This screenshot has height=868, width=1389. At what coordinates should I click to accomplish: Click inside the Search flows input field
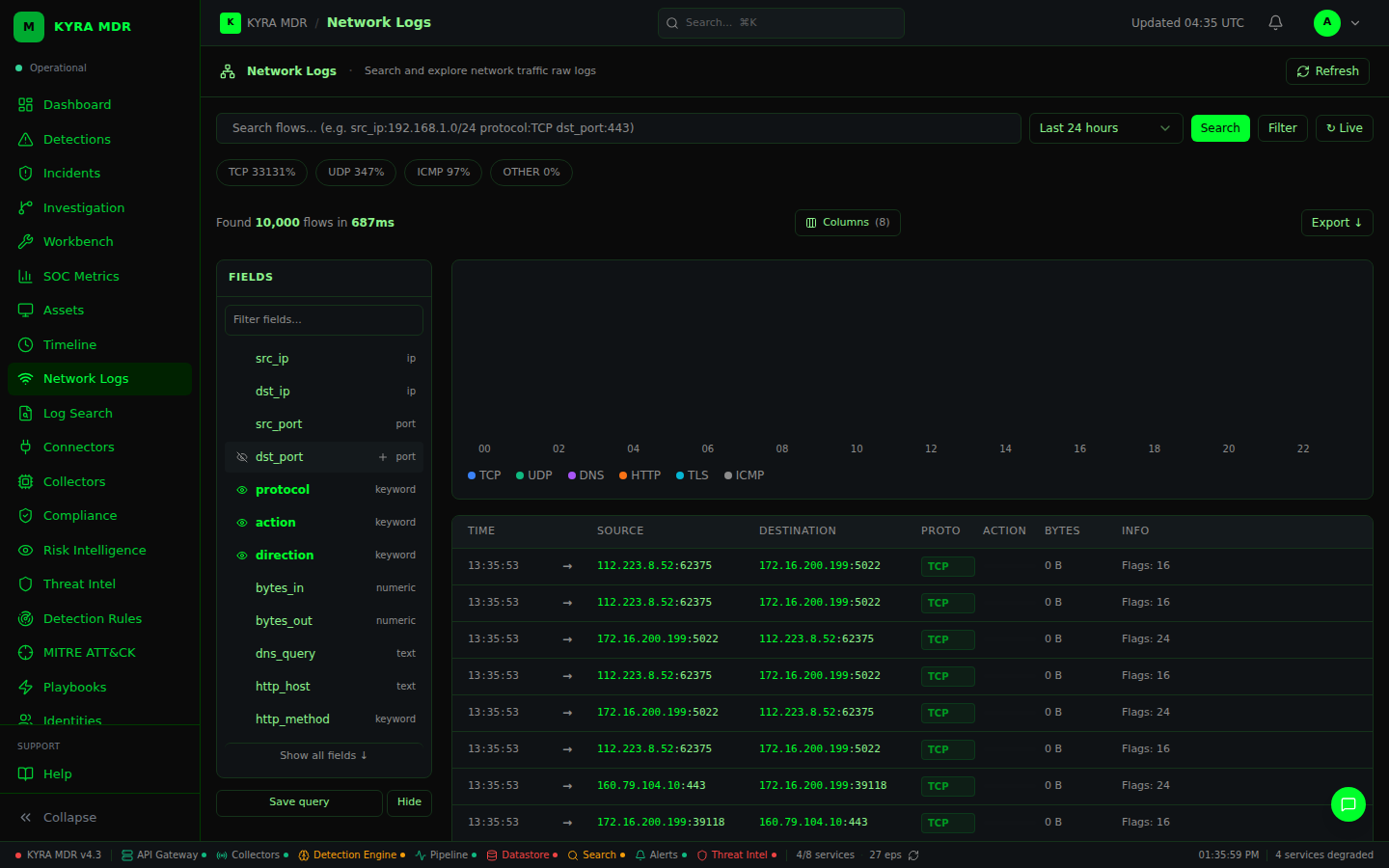(x=617, y=127)
